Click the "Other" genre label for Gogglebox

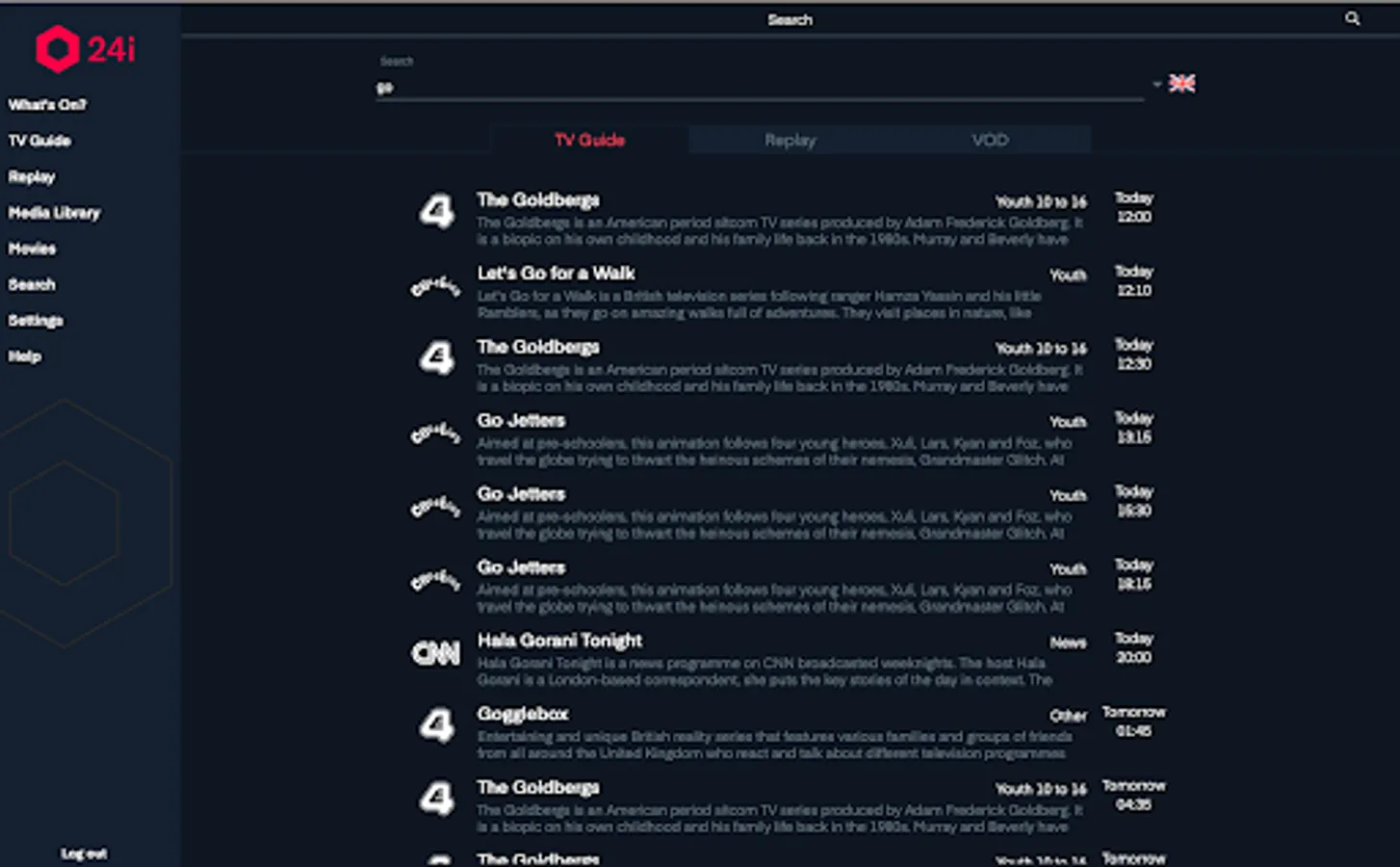point(1068,716)
